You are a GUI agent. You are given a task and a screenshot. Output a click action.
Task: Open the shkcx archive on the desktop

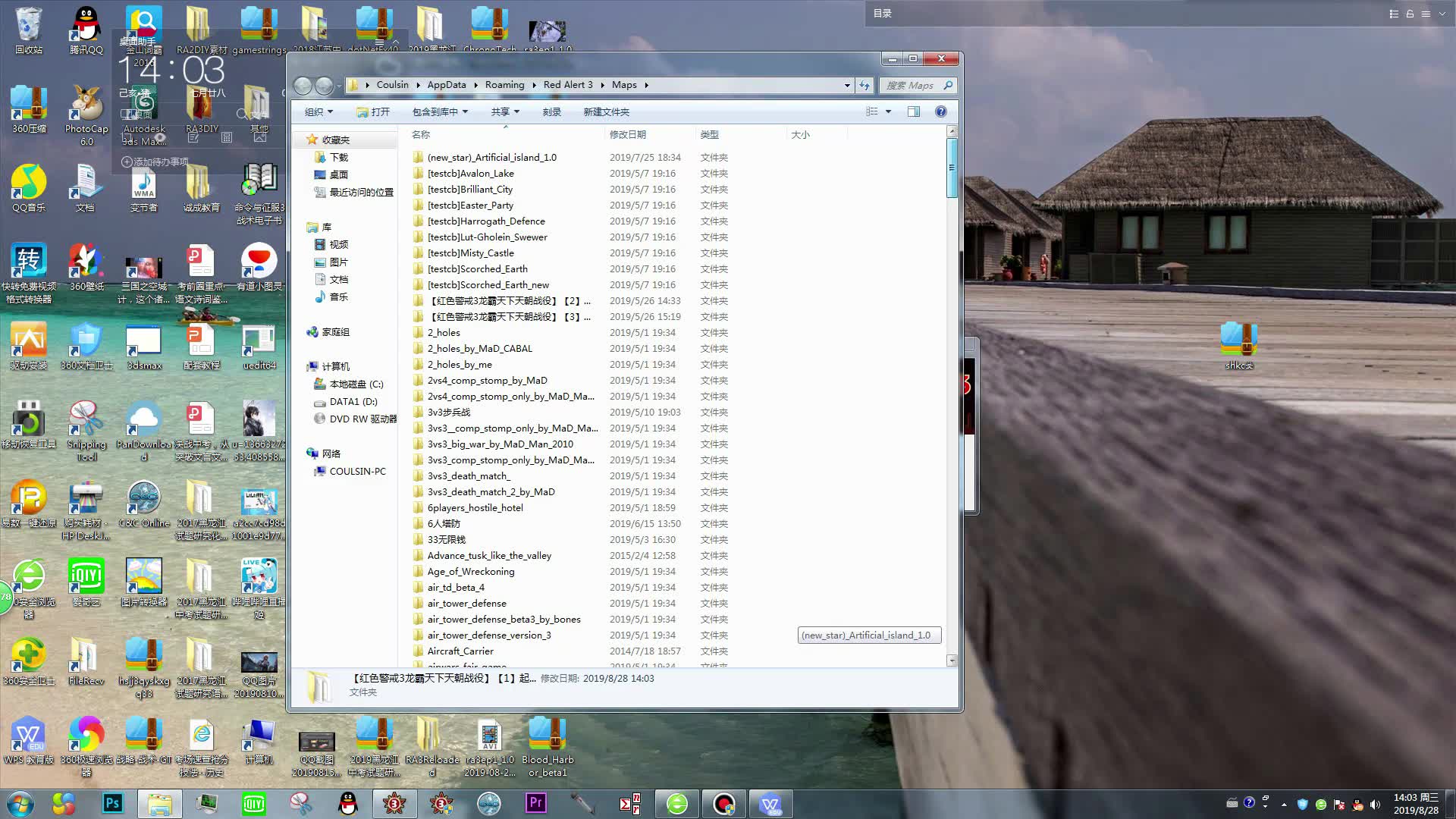pyautogui.click(x=1239, y=345)
